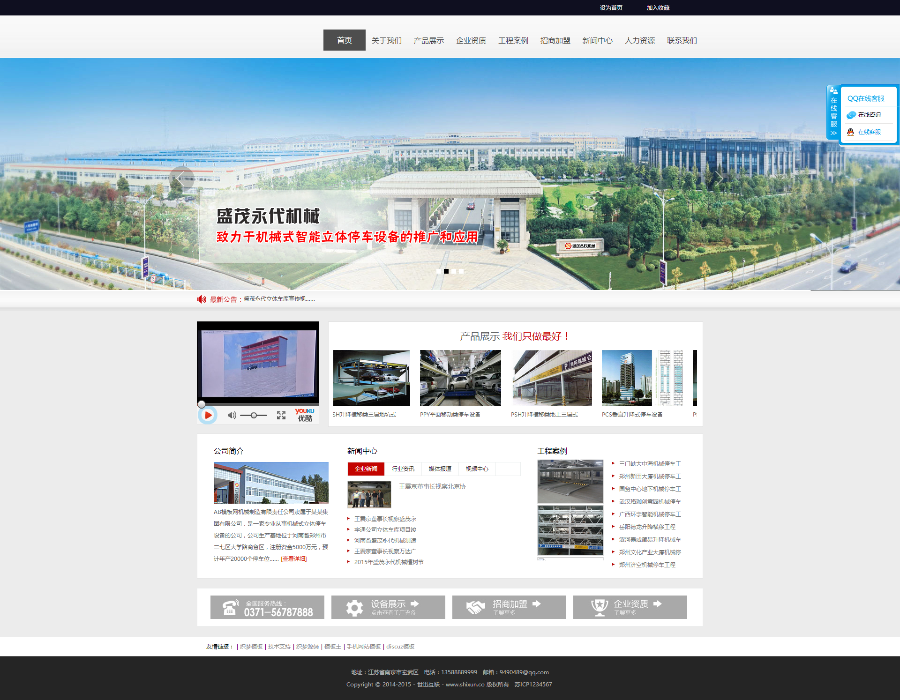Open the fourth product thumbnail, a tower building

(642, 378)
